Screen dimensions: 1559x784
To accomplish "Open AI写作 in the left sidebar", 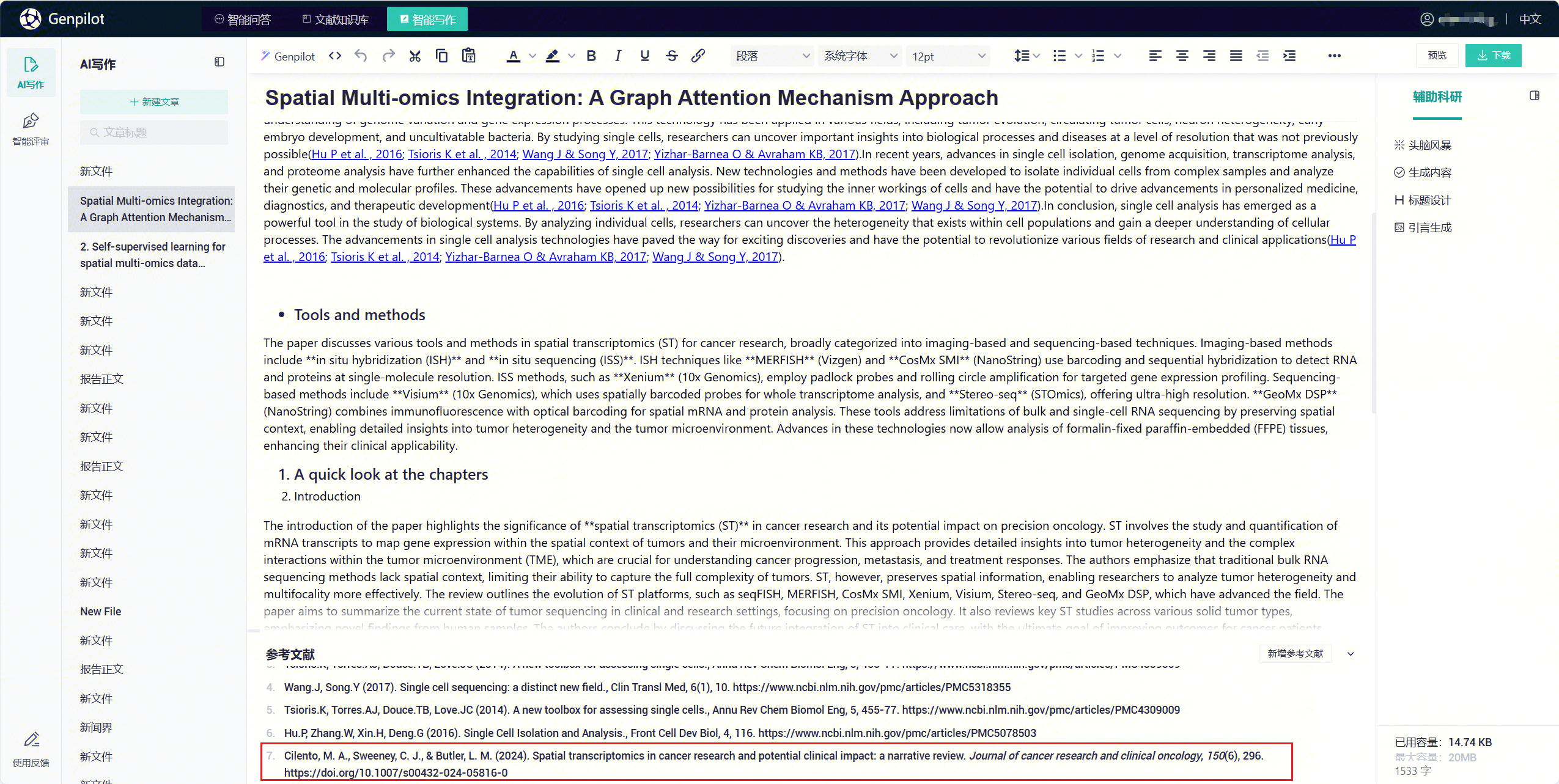I will [x=31, y=73].
